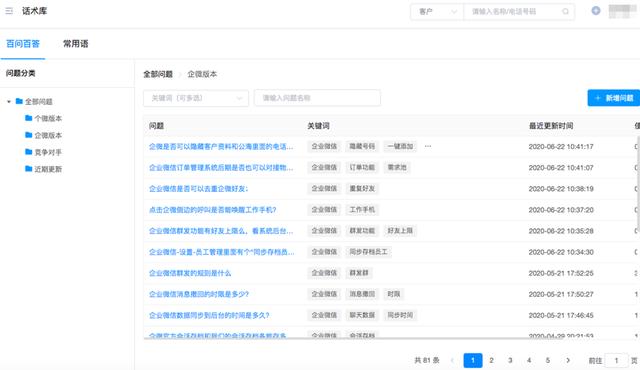This screenshot has width=640, height=370.
Task: Open the 关键词 (可多选) dropdown
Action: coord(196,98)
